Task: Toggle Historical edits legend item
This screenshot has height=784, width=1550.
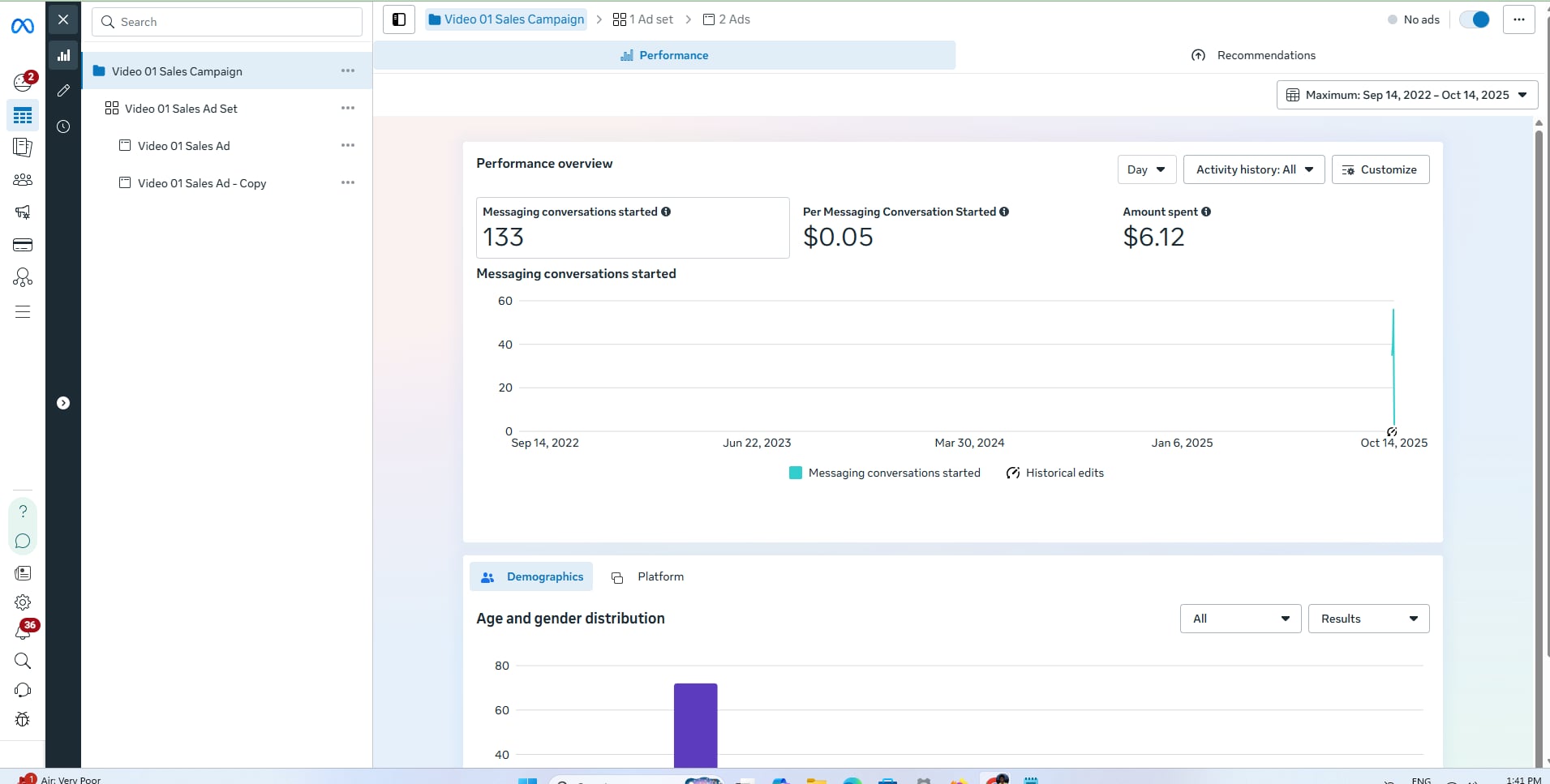Action: (x=1054, y=473)
